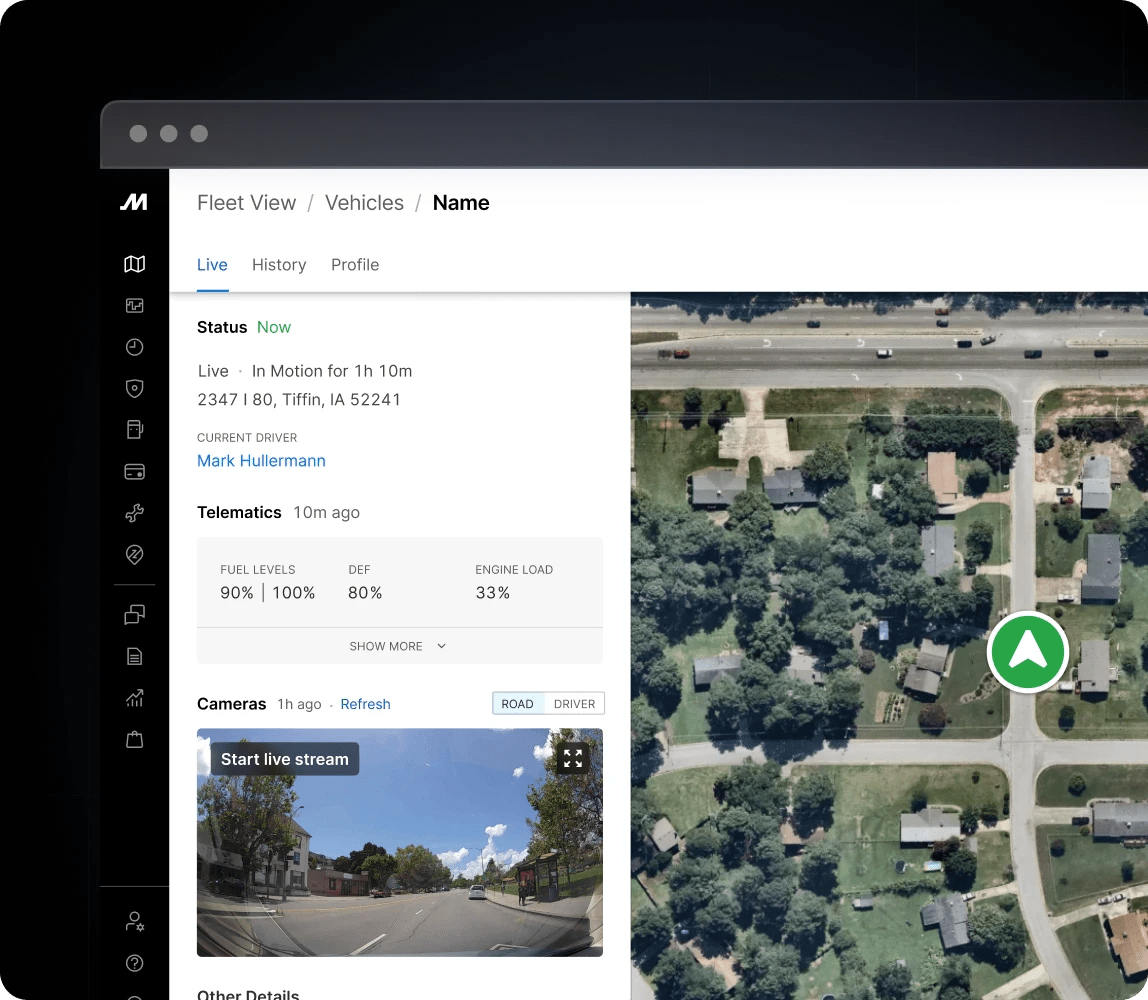The image size is (1148, 1000).
Task: Click the credit card sidebar icon
Action: pyautogui.click(x=134, y=471)
